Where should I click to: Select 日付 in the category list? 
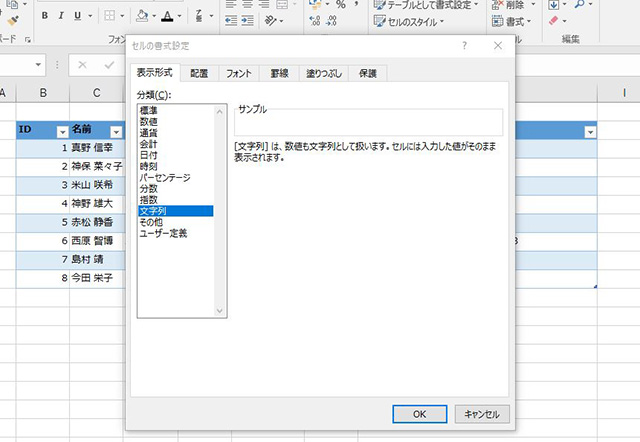150,155
